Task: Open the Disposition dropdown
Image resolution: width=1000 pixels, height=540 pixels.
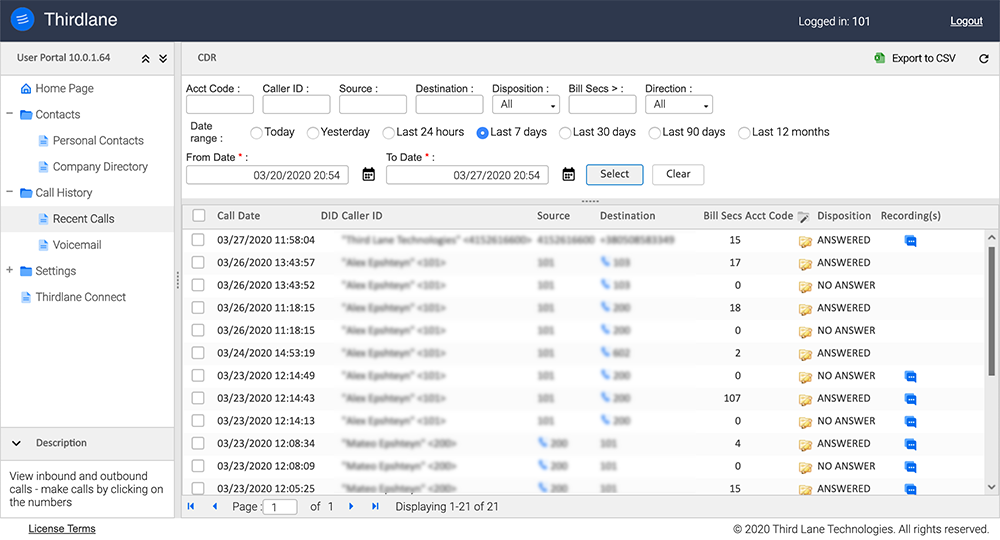Action: [525, 104]
